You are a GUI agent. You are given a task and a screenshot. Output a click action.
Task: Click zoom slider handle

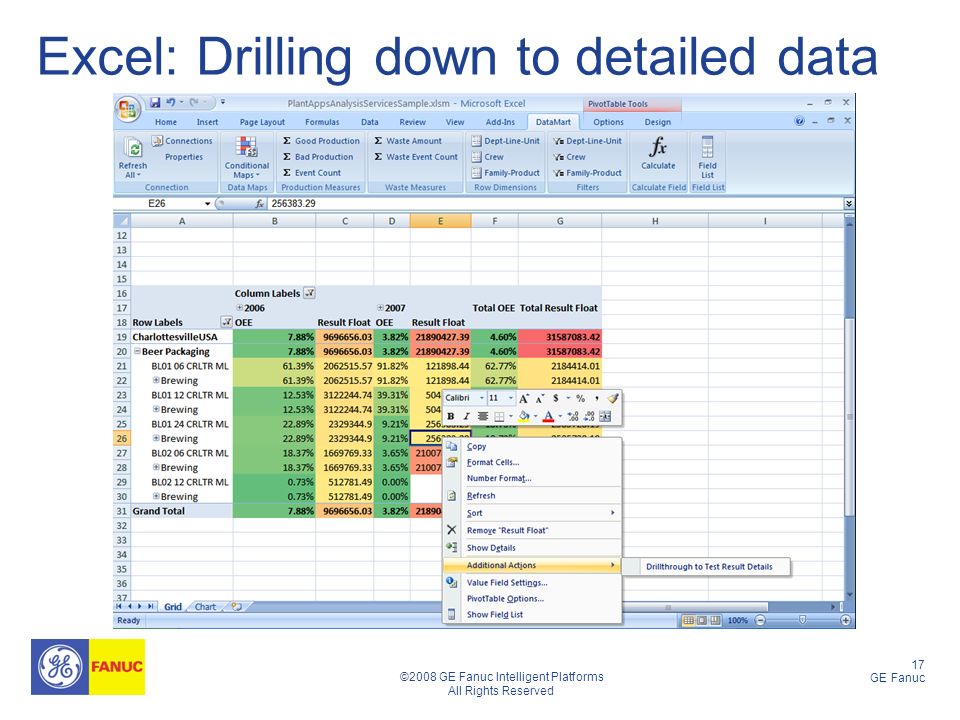[802, 620]
